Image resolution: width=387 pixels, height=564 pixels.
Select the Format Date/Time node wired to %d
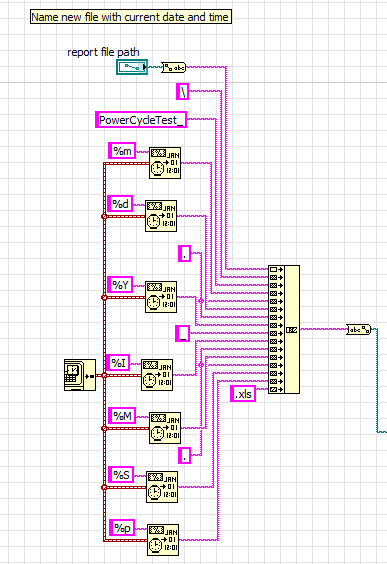(161, 216)
